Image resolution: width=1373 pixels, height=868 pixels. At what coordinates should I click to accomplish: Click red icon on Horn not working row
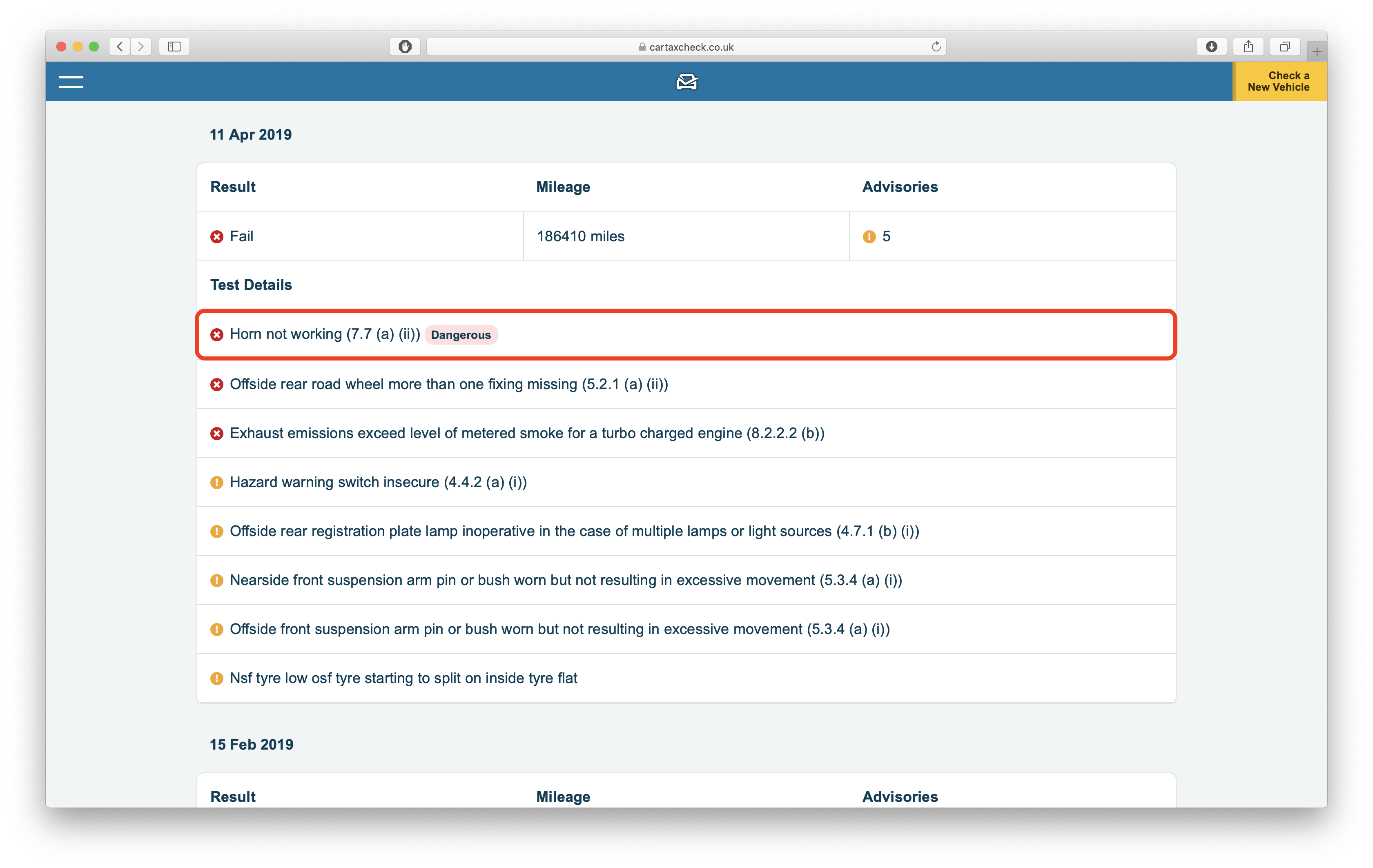point(217,334)
